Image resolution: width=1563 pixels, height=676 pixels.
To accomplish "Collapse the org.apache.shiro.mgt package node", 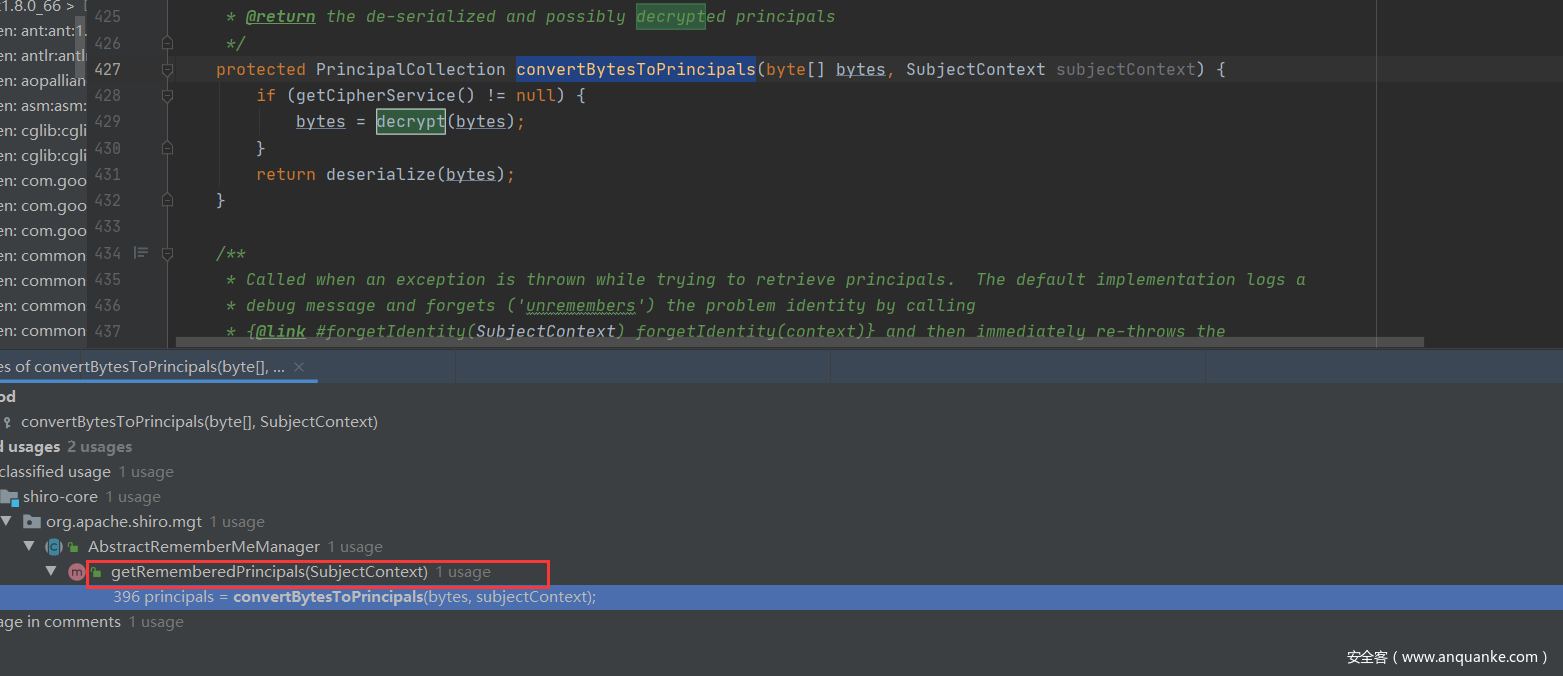I will point(8,522).
